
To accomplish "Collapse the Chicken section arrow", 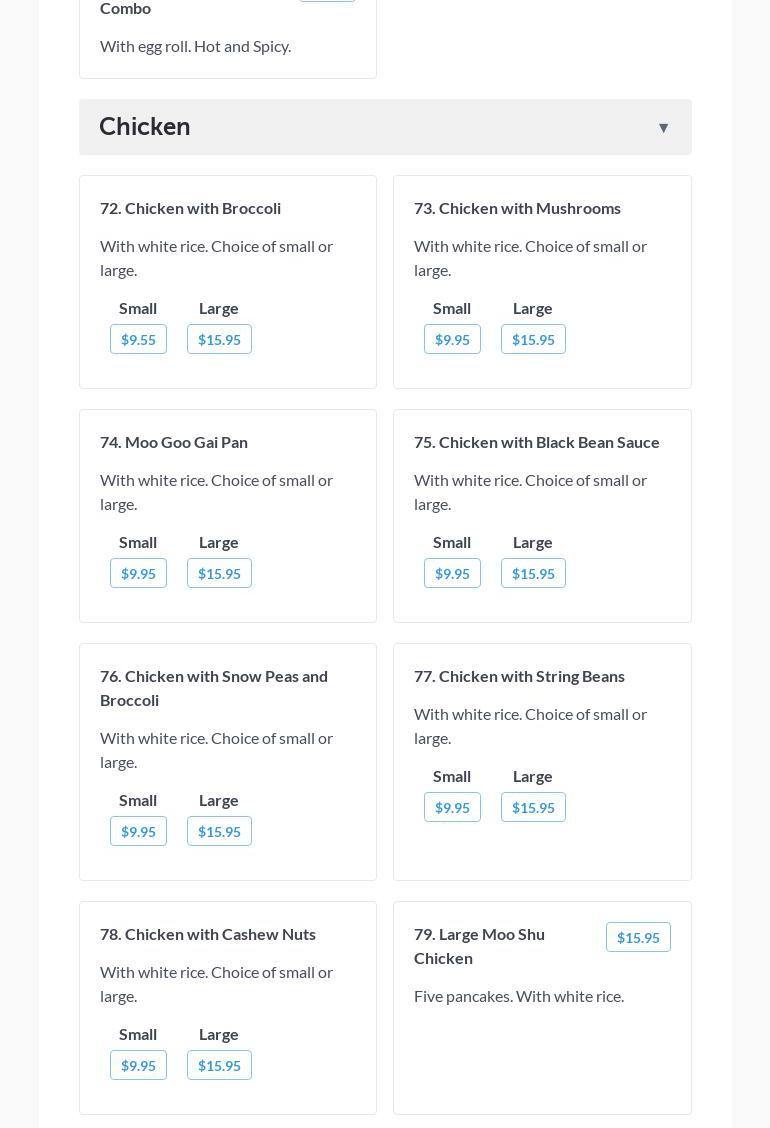I will coord(663,128).
